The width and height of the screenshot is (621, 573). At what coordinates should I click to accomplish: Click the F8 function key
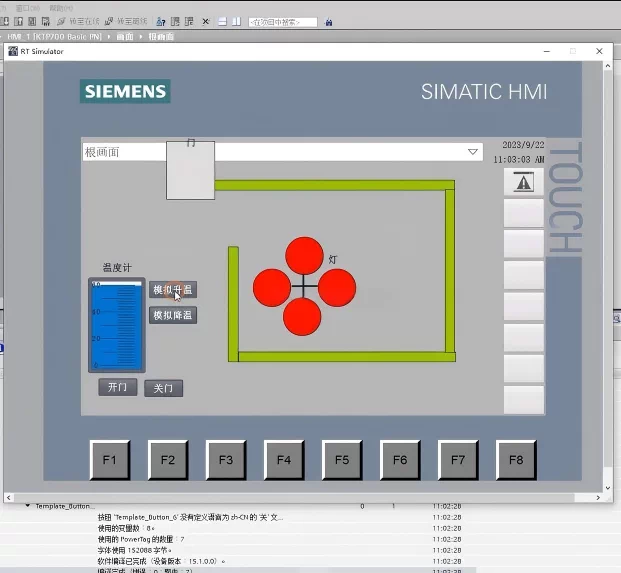click(516, 460)
